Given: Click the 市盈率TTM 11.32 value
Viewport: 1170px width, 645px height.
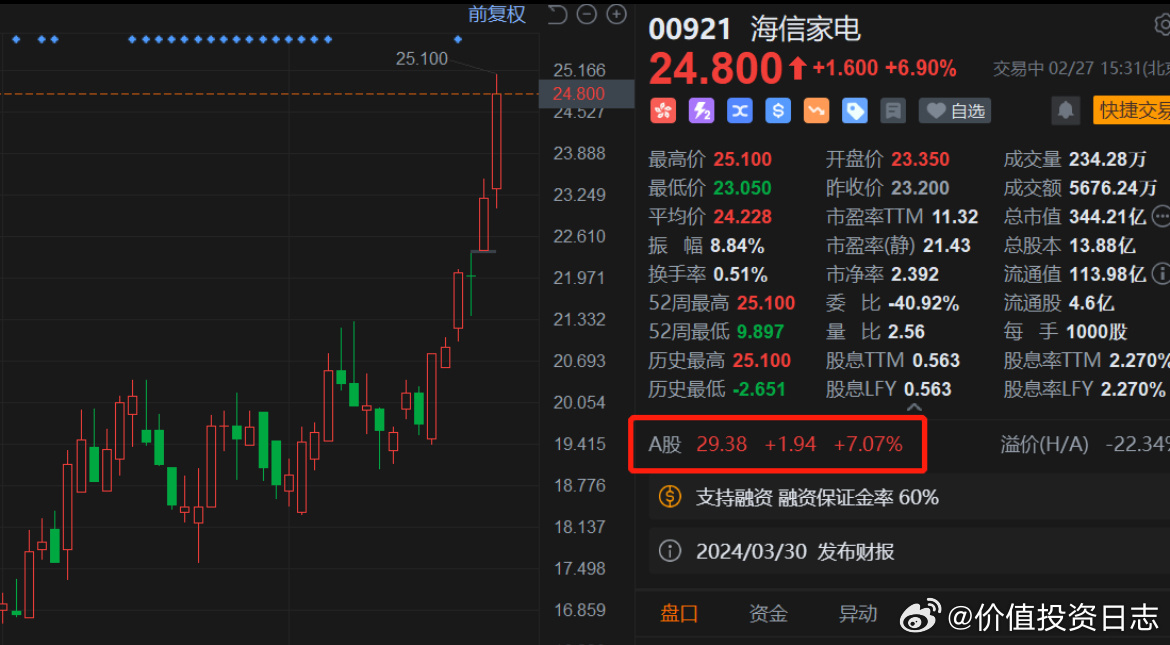Looking at the screenshot, I should (x=954, y=216).
